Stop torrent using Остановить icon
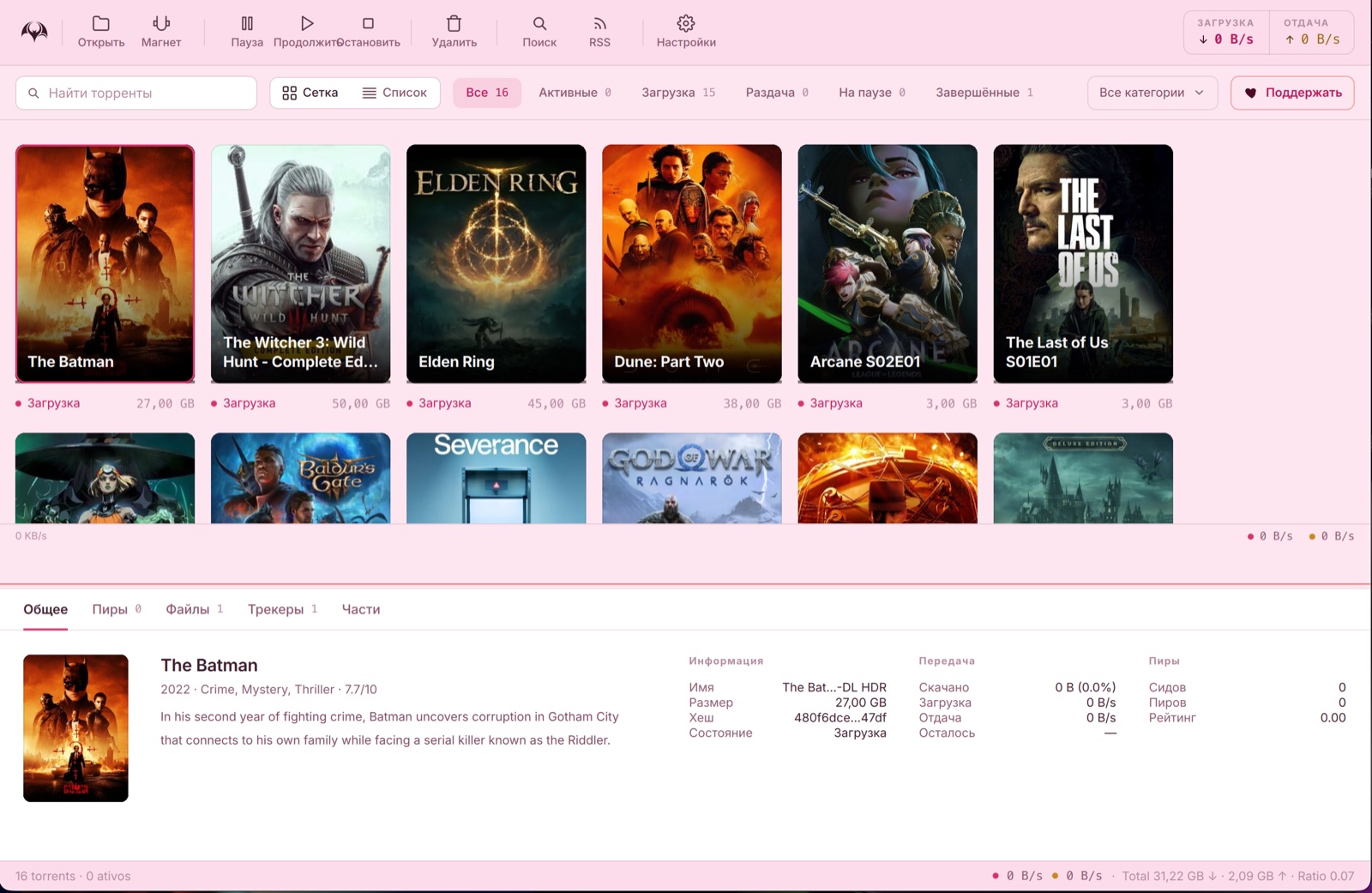Viewport: 1372px width, 893px height. (368, 23)
